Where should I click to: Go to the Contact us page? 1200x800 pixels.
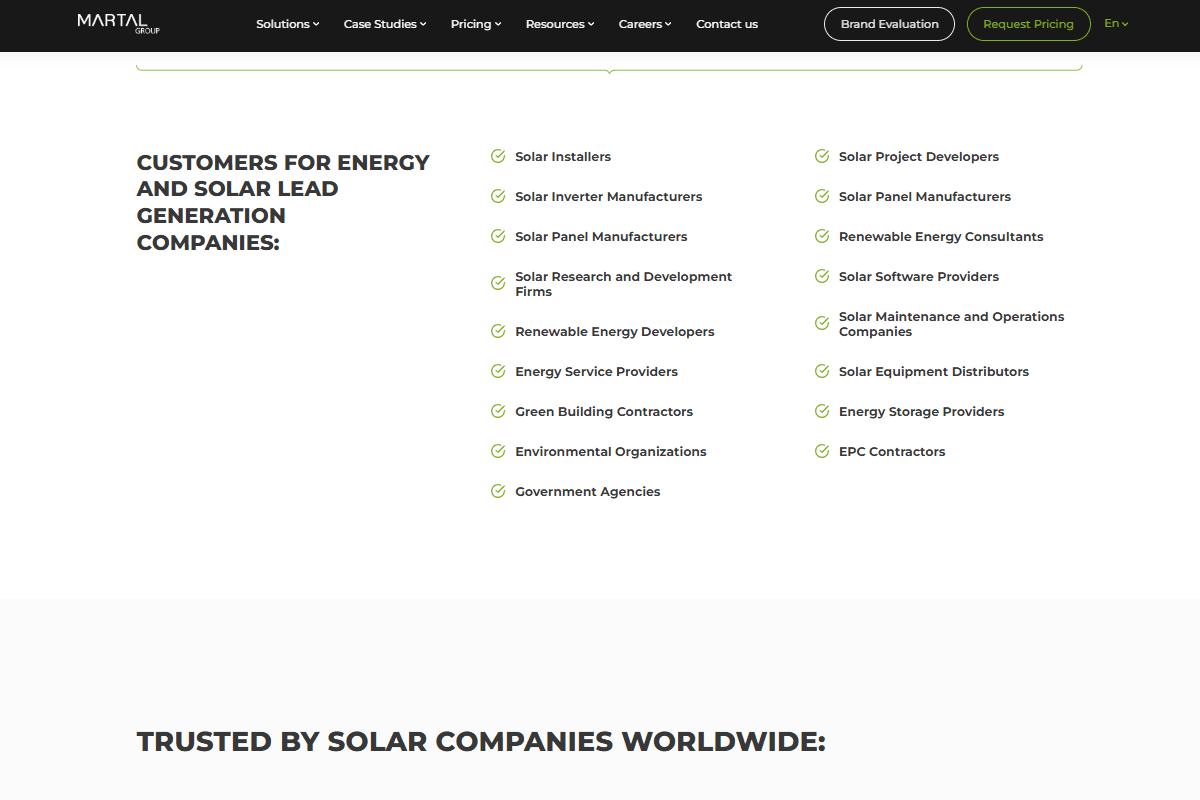(x=727, y=24)
